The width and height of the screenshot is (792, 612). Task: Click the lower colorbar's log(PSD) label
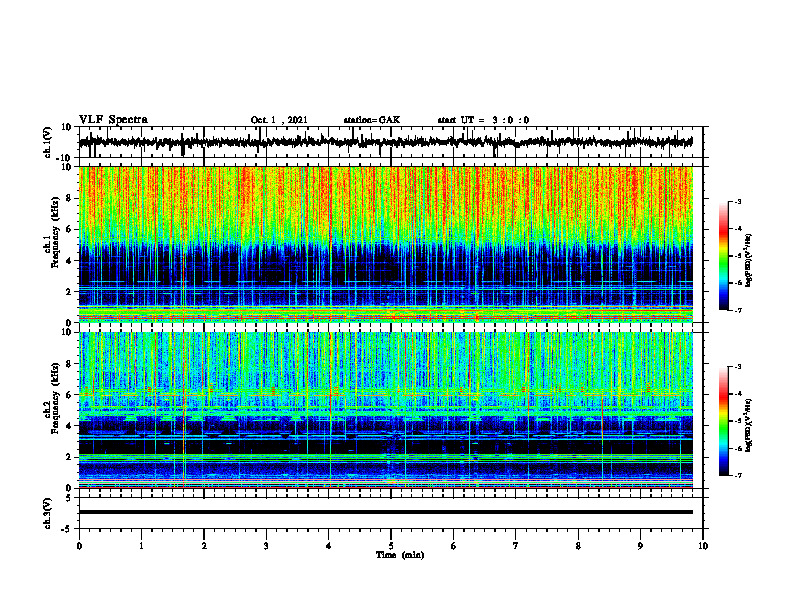(x=748, y=425)
